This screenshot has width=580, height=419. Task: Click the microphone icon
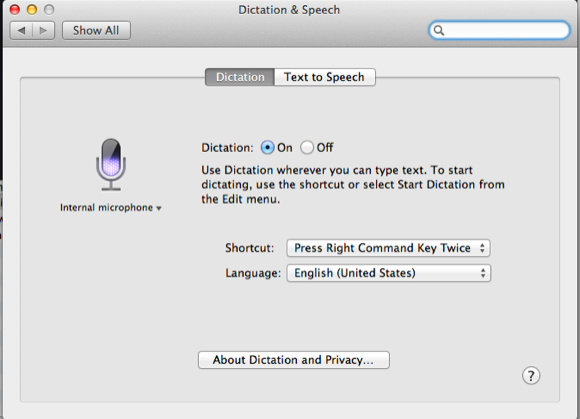[x=111, y=165]
